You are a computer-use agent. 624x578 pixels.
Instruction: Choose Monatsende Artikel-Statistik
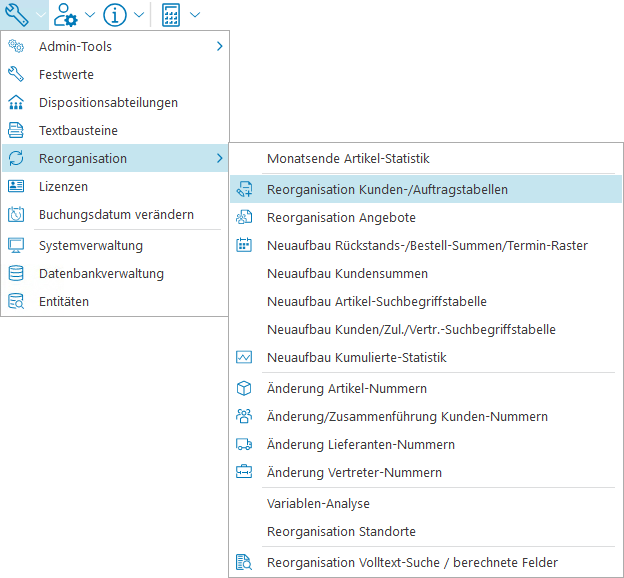(x=348, y=158)
